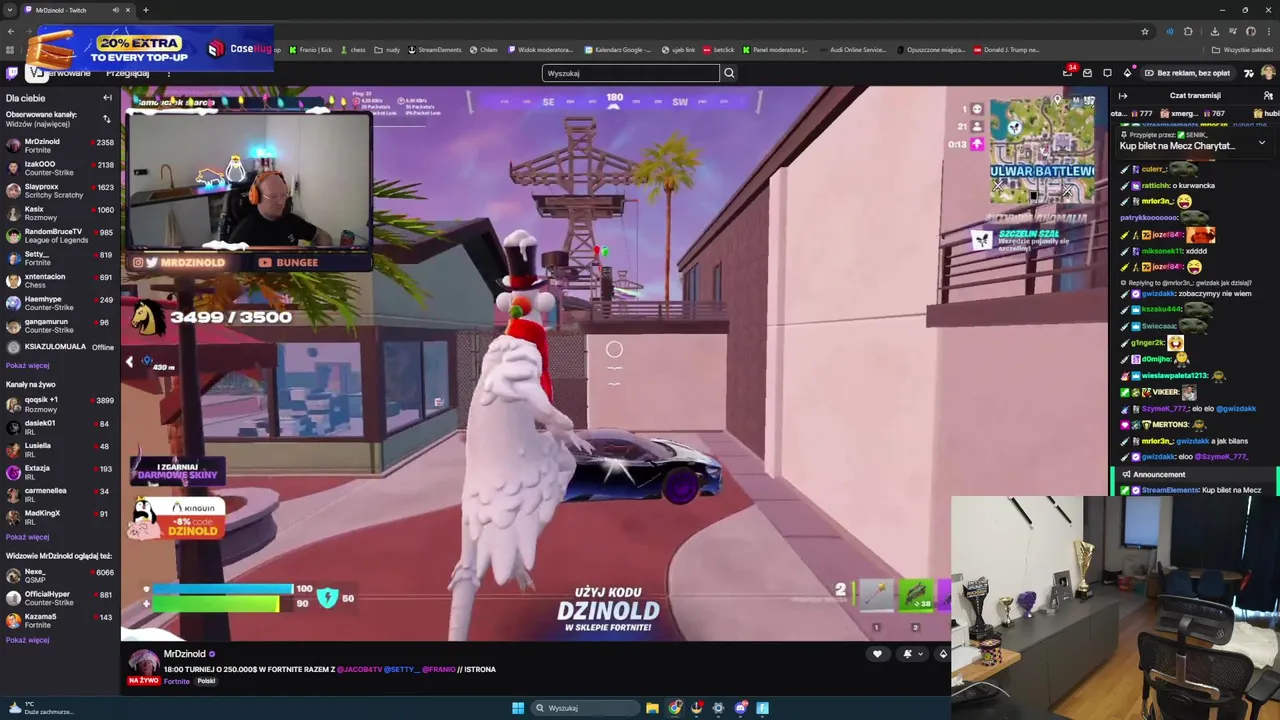Expand pinned Kup bilet na Mecz message
Viewport: 1280px width, 720px height.
(1261, 143)
